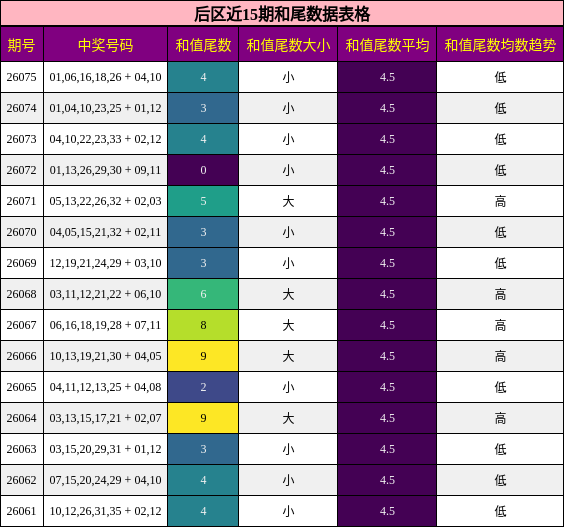Click the 小 size cell in row 26072
This screenshot has height=527, width=564.
click(288, 170)
